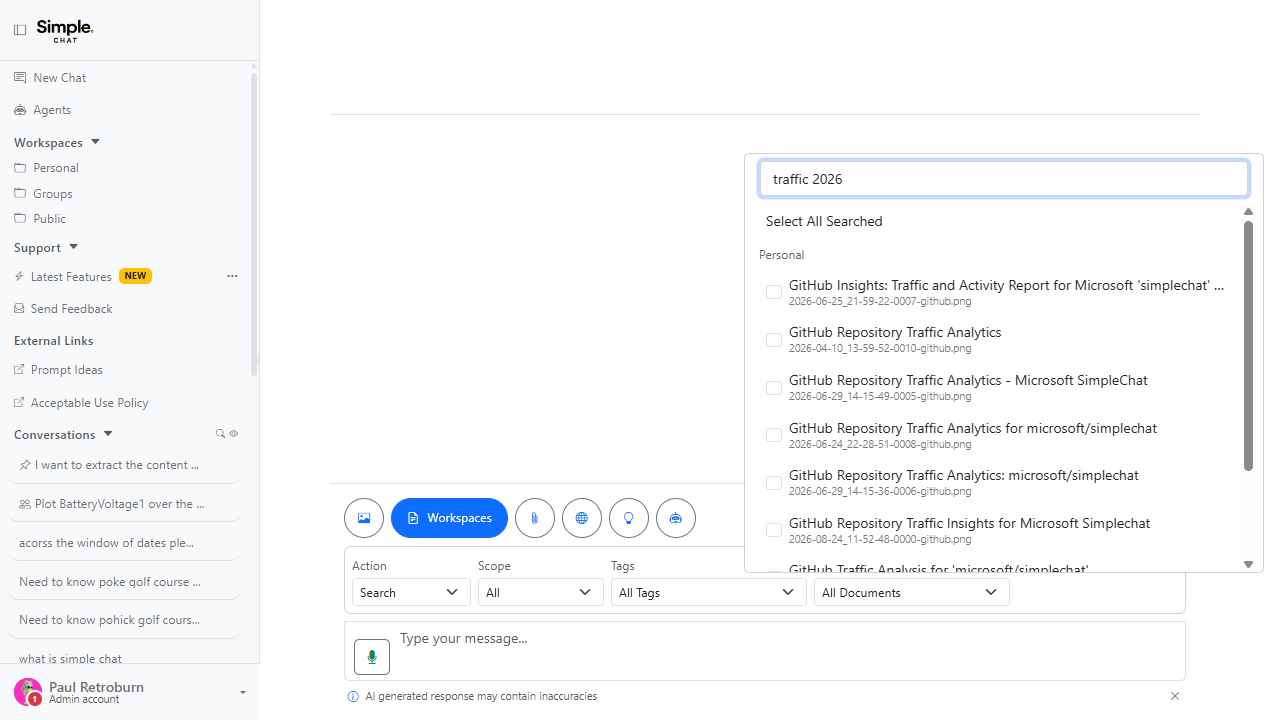This screenshot has height=720, width=1280.
Task: Click the info icon by the AI disclaimer
Action: [x=352, y=696]
